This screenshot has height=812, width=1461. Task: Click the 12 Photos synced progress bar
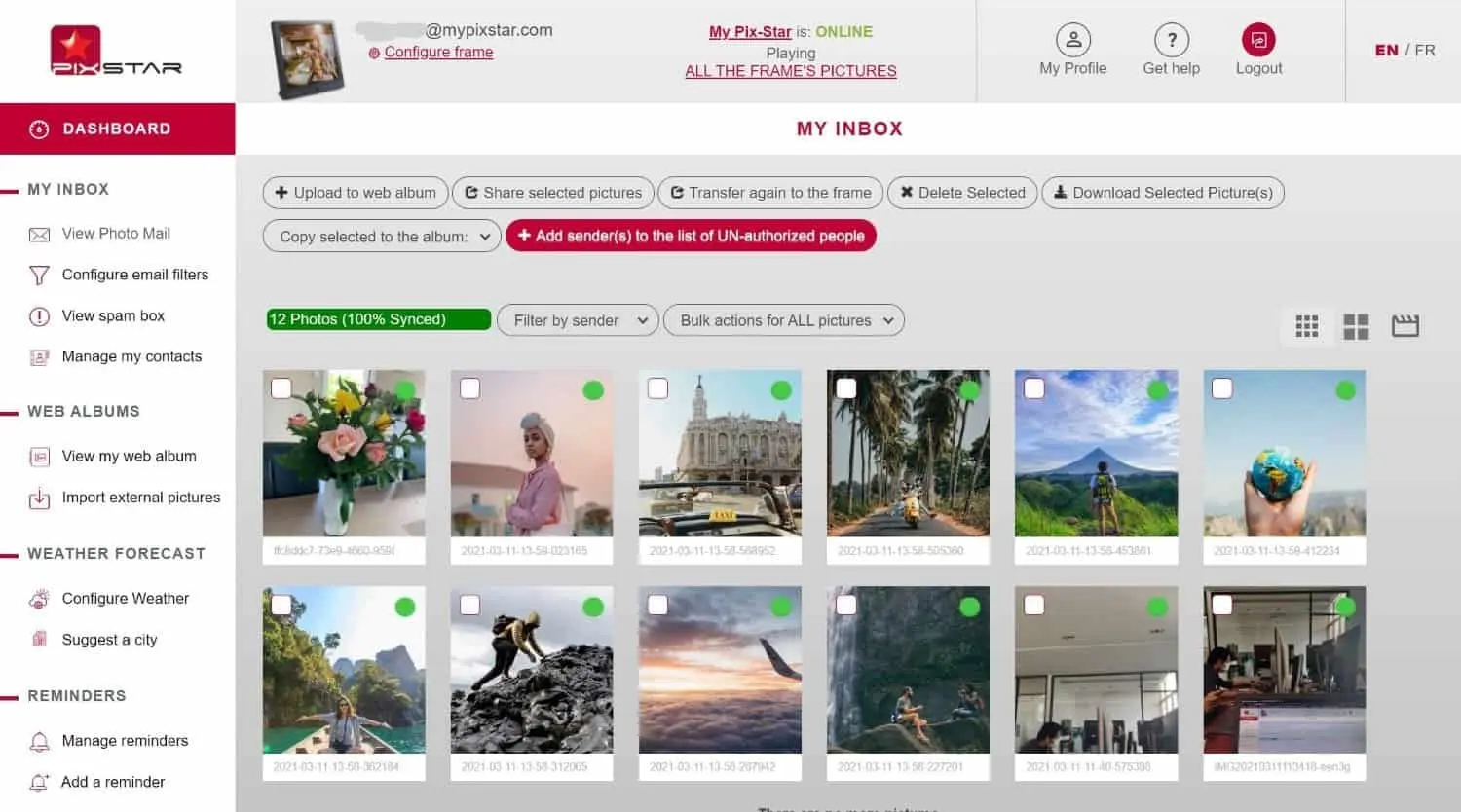click(379, 319)
